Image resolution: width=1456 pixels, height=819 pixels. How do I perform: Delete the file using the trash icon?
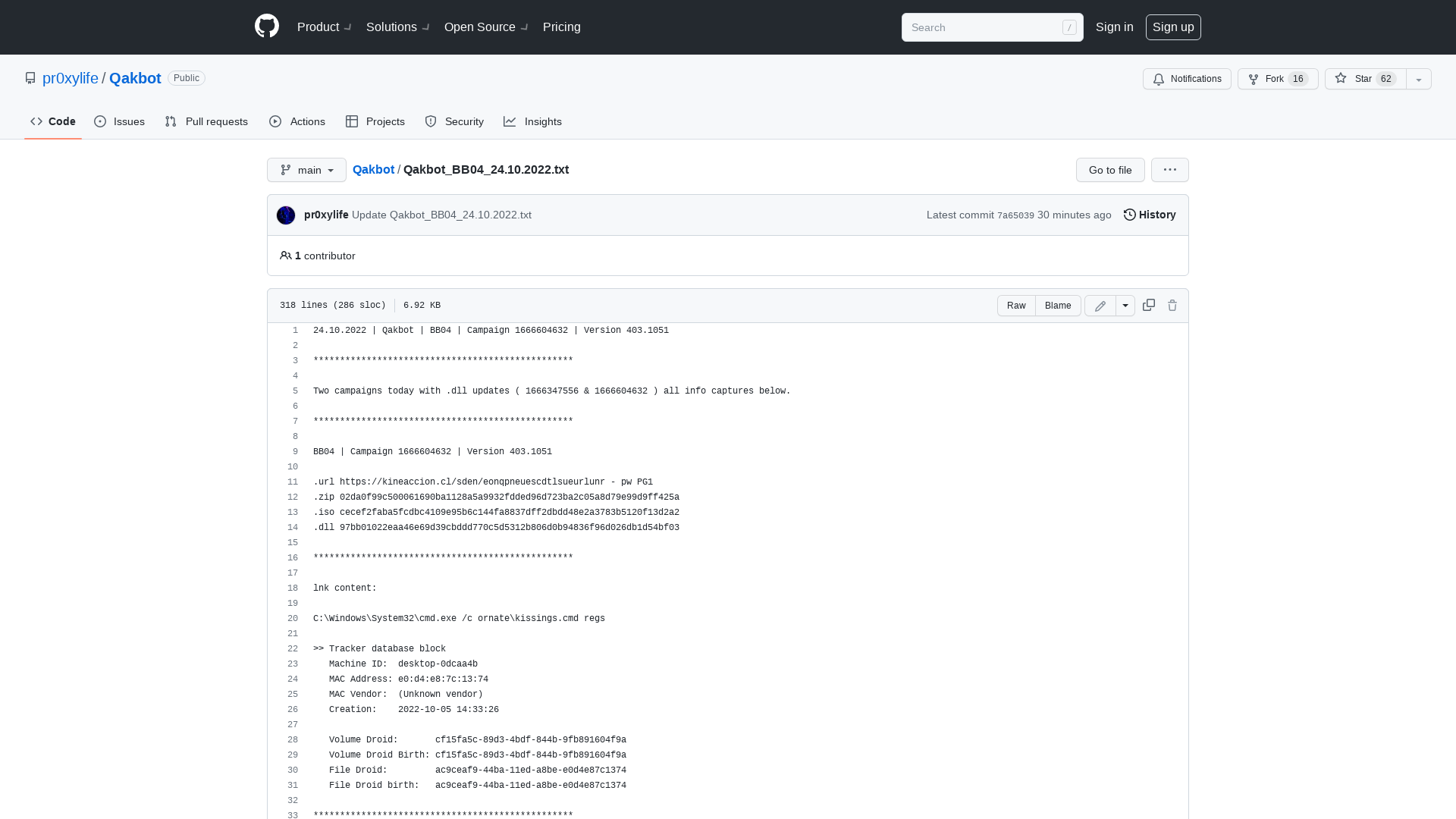click(x=1172, y=305)
